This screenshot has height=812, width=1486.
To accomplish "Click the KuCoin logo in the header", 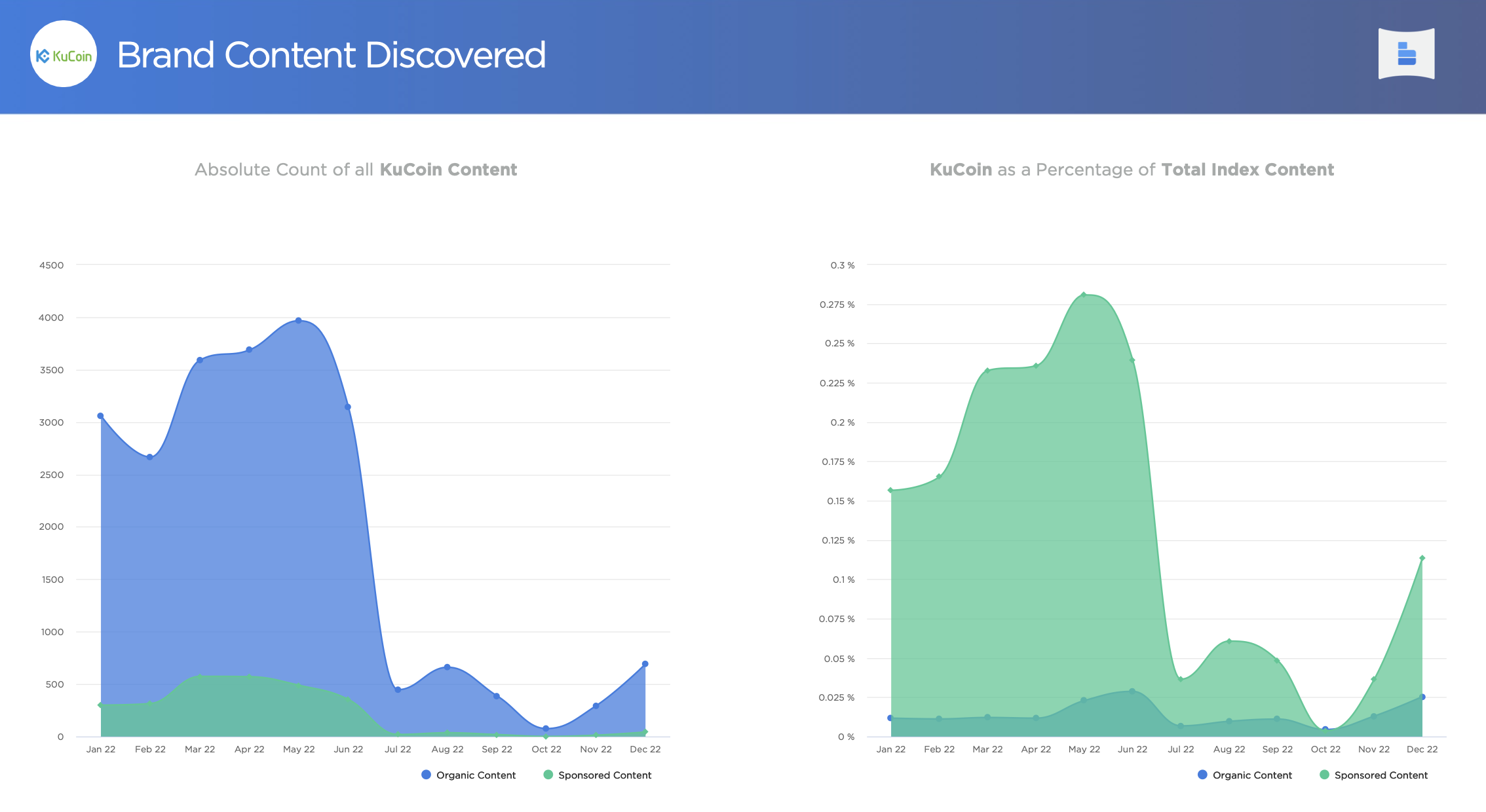I will [x=64, y=54].
